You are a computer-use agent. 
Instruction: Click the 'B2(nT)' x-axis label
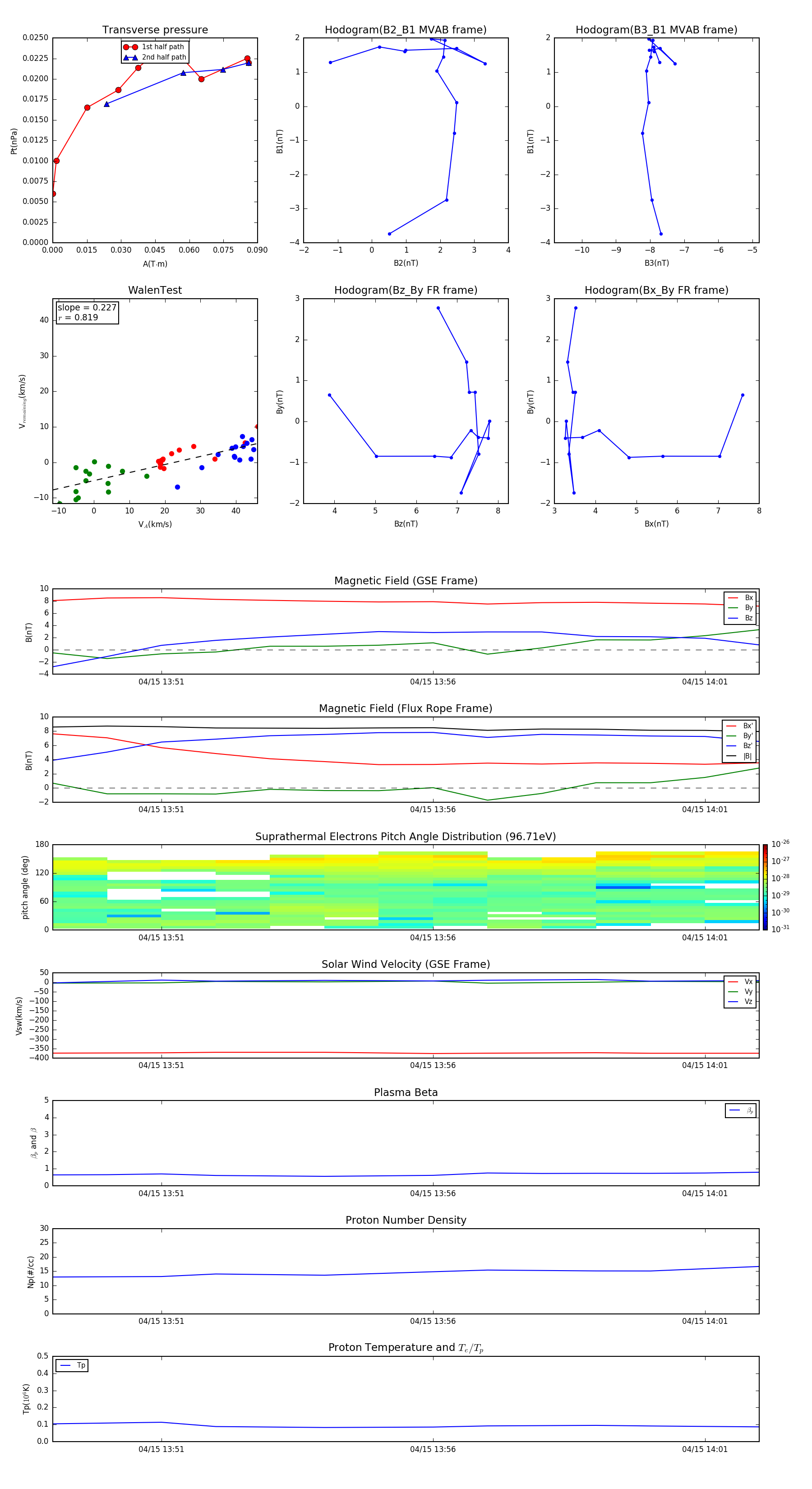point(406,263)
